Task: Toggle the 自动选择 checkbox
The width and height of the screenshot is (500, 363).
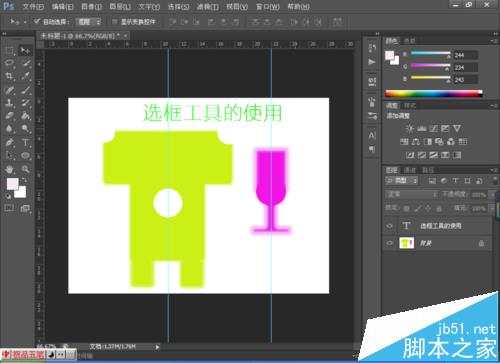Action: click(37, 22)
